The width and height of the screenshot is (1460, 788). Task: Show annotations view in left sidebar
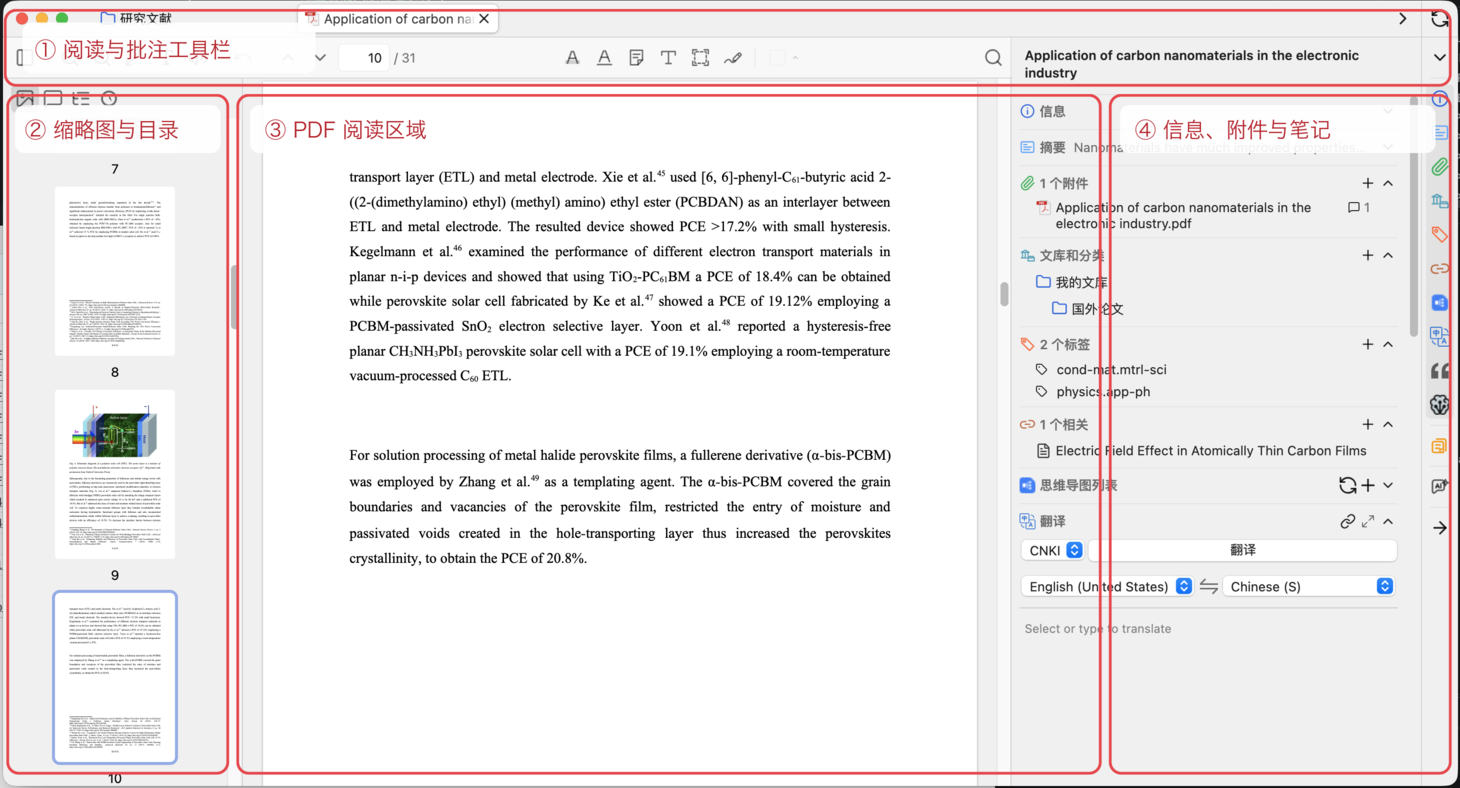pyautogui.click(x=53, y=98)
